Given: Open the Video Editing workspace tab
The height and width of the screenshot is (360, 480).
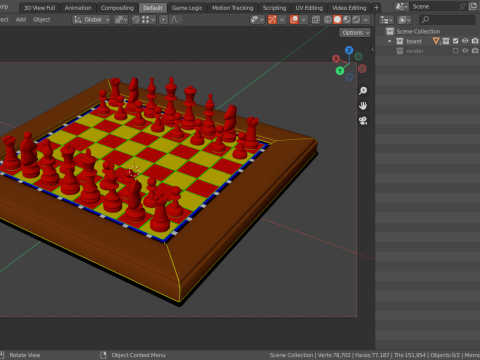Looking at the screenshot, I should pyautogui.click(x=349, y=8).
